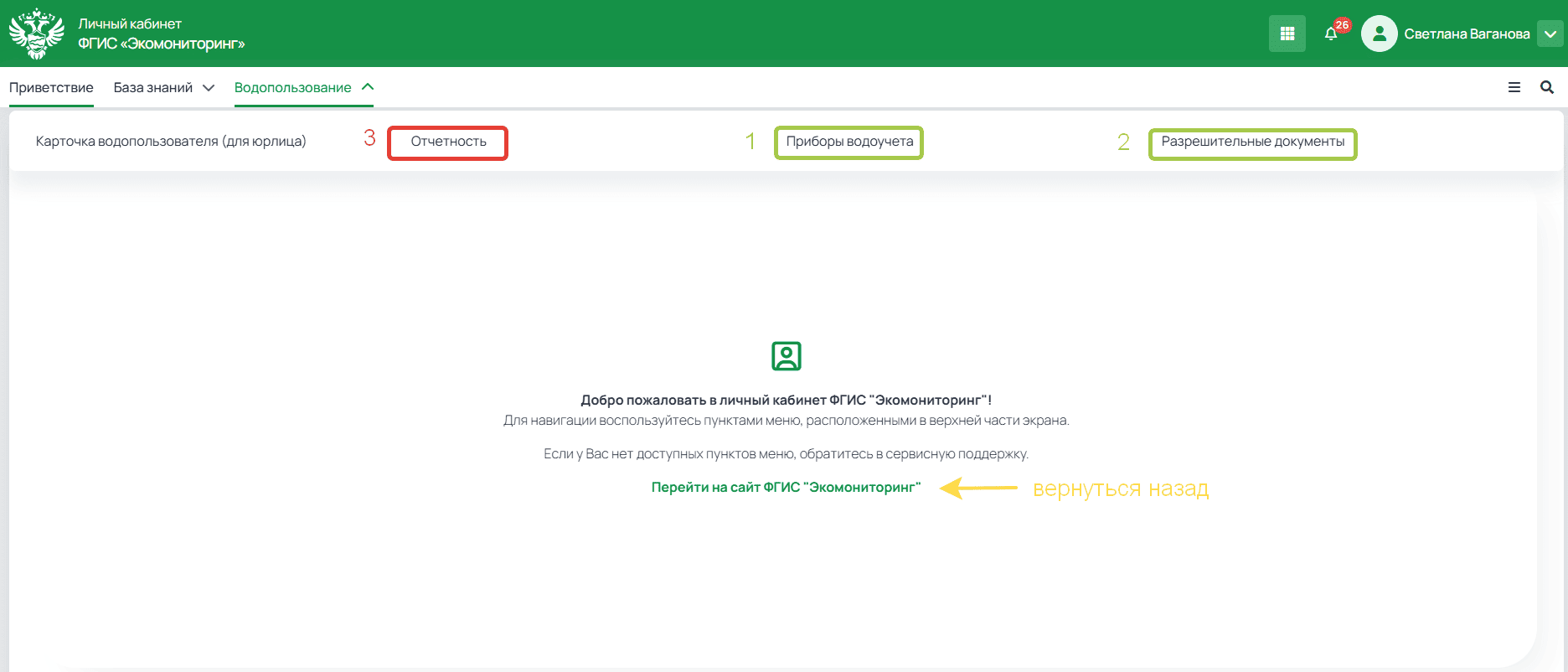The height and width of the screenshot is (672, 1568).
Task: Open the База знаний menu
Action: click(153, 88)
